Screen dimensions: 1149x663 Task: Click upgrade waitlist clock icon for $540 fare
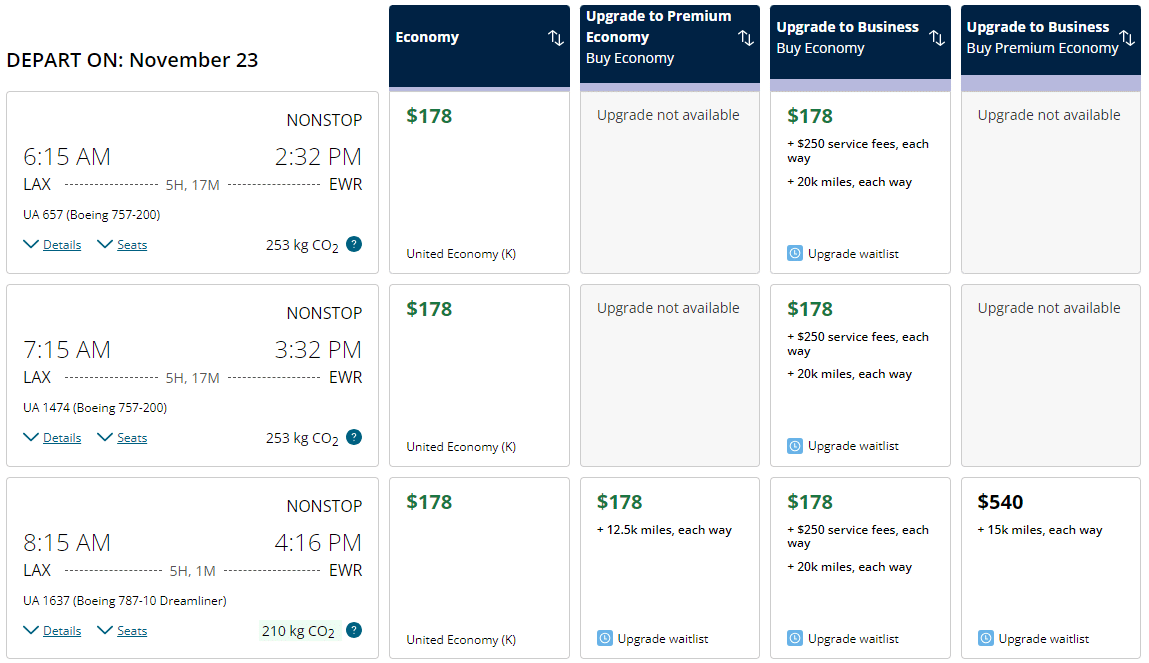click(986, 638)
